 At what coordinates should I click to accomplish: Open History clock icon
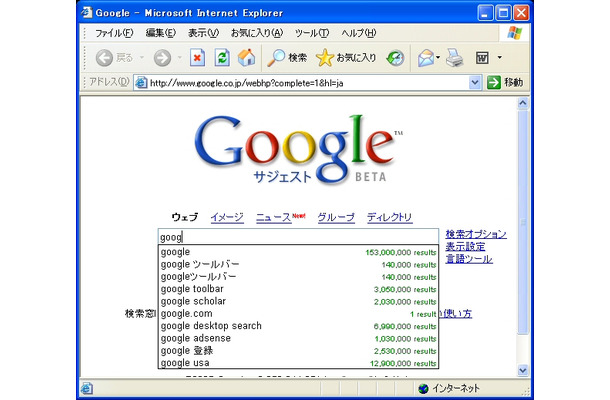tap(395, 58)
